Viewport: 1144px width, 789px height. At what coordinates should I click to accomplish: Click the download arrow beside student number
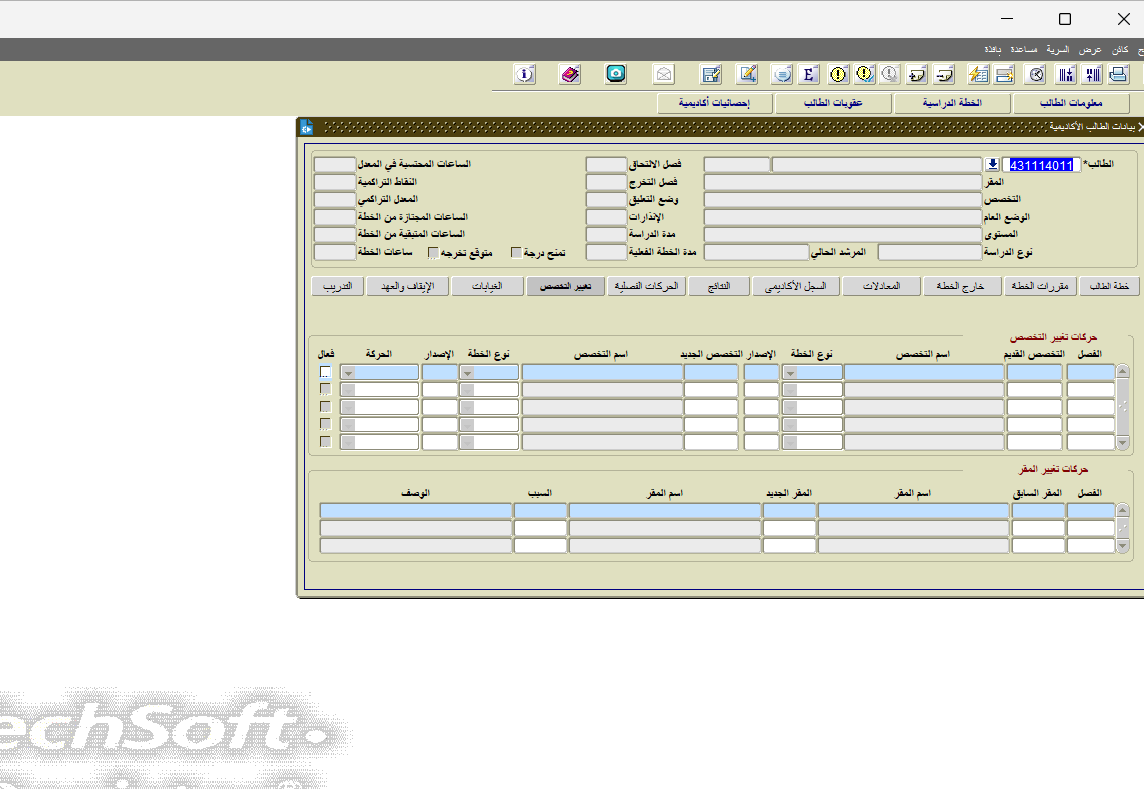click(992, 165)
